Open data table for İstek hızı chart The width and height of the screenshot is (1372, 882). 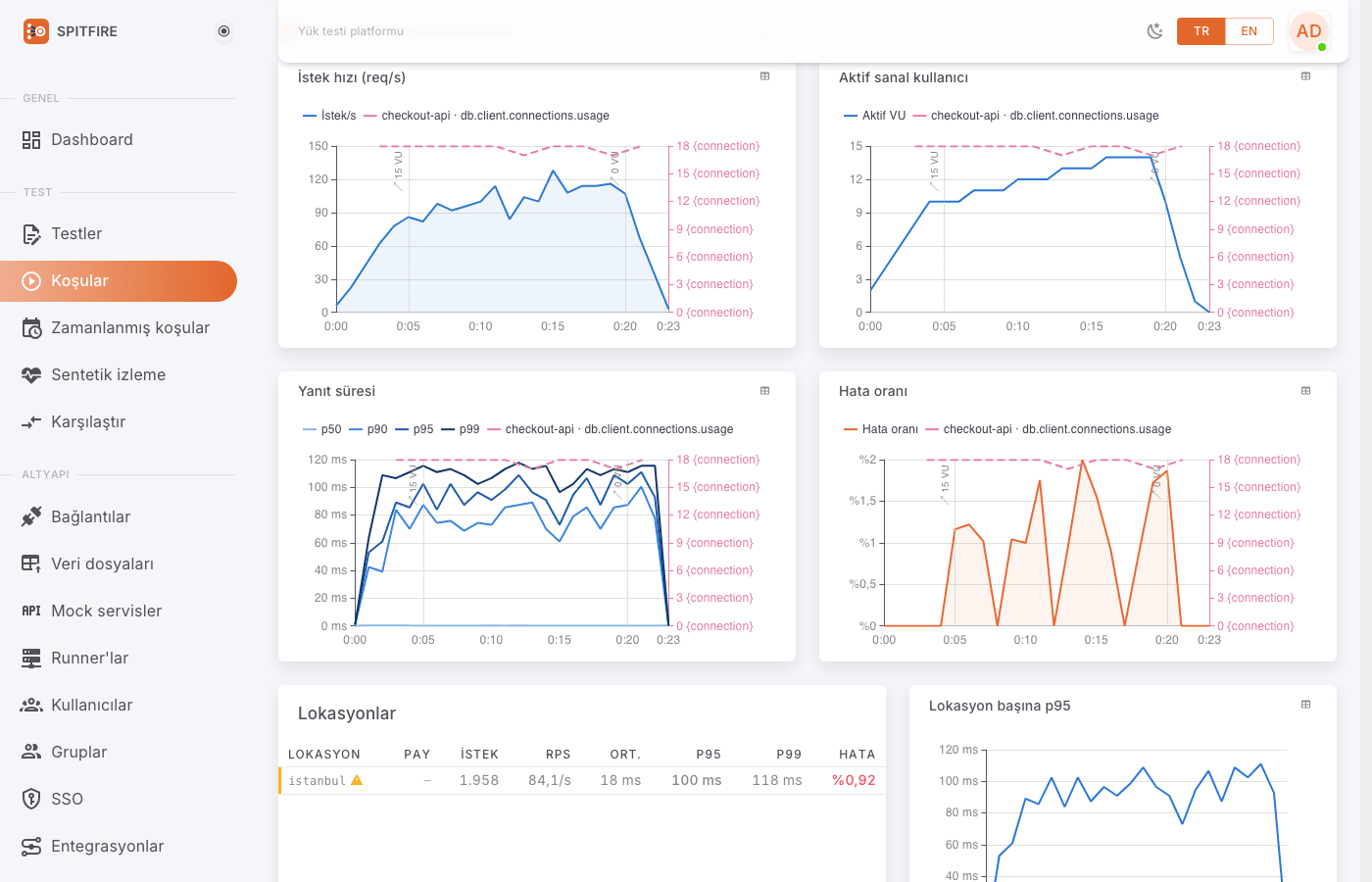point(765,76)
